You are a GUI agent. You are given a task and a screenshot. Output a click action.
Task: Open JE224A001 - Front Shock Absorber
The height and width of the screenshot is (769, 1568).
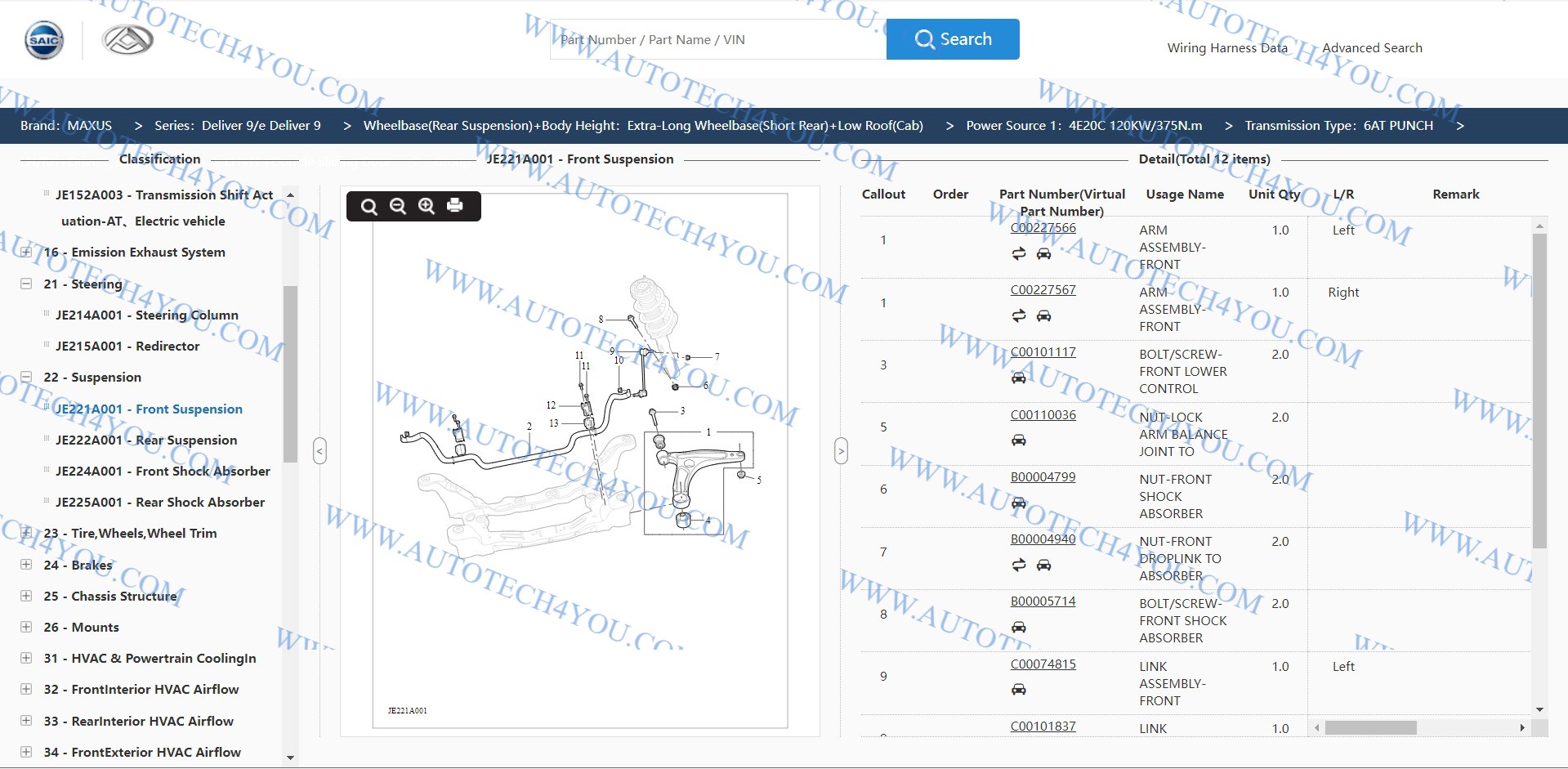[162, 472]
